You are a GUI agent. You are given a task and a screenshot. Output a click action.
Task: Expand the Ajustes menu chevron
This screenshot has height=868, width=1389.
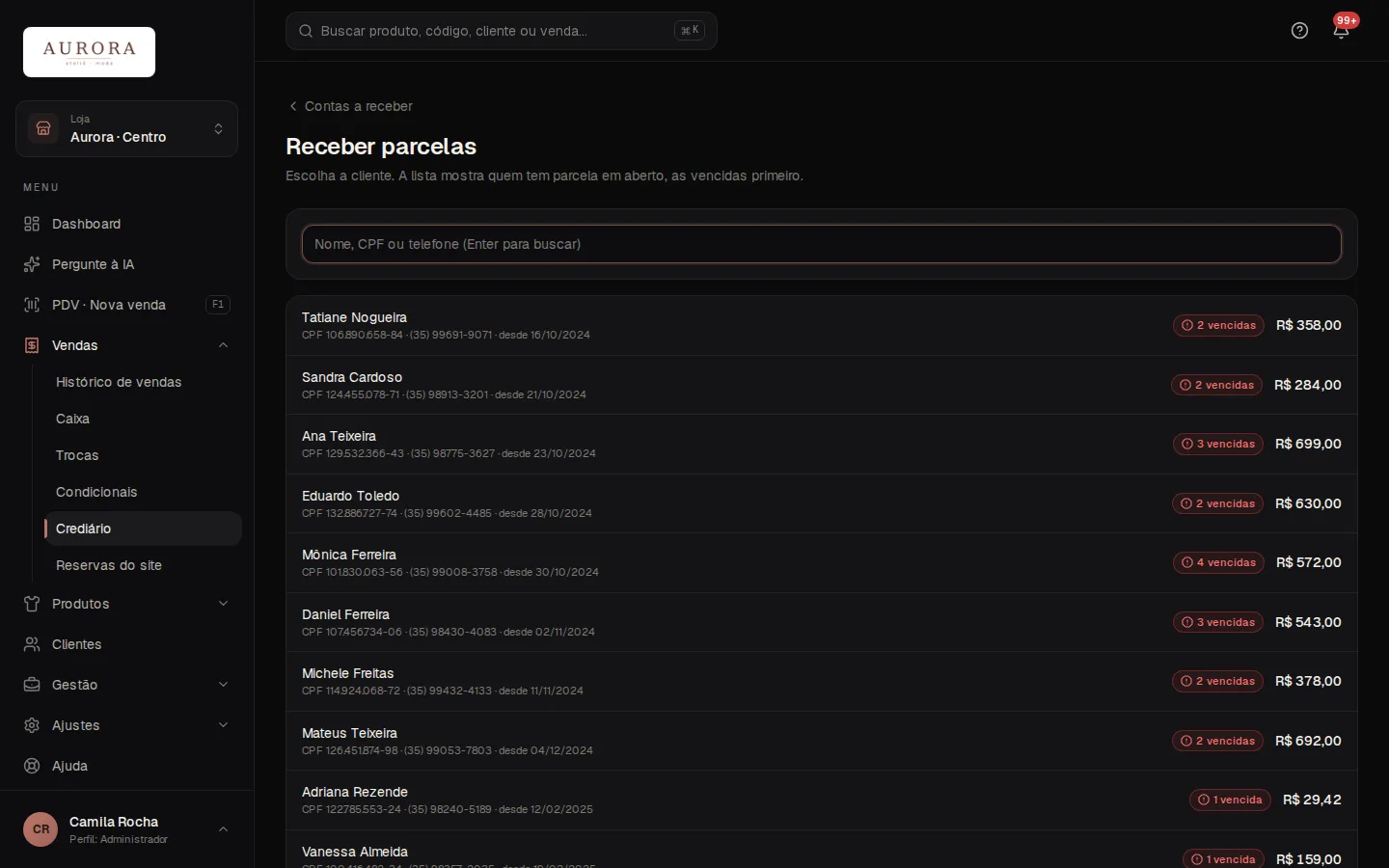224,725
